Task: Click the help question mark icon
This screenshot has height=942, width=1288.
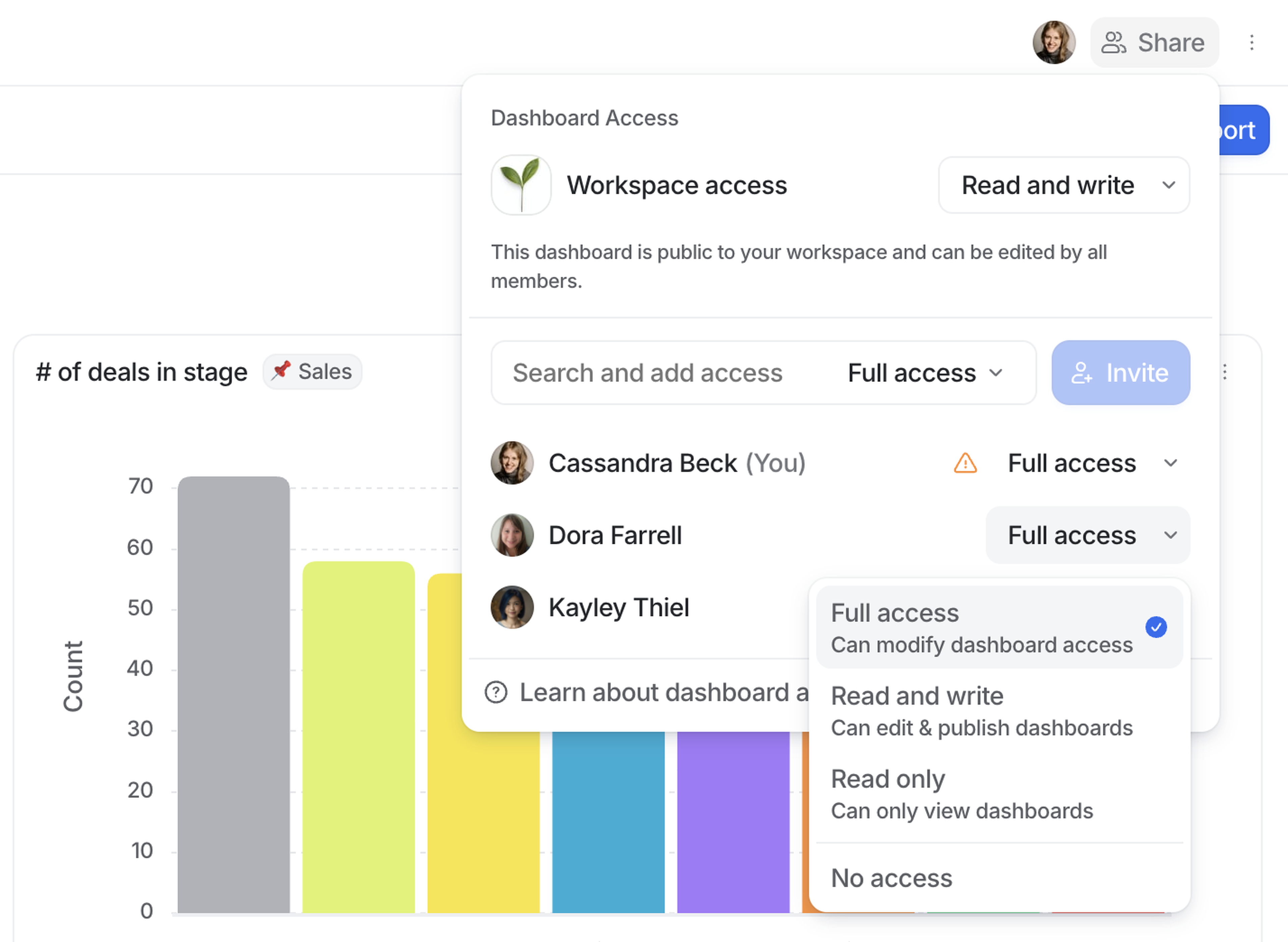Action: coord(496,692)
